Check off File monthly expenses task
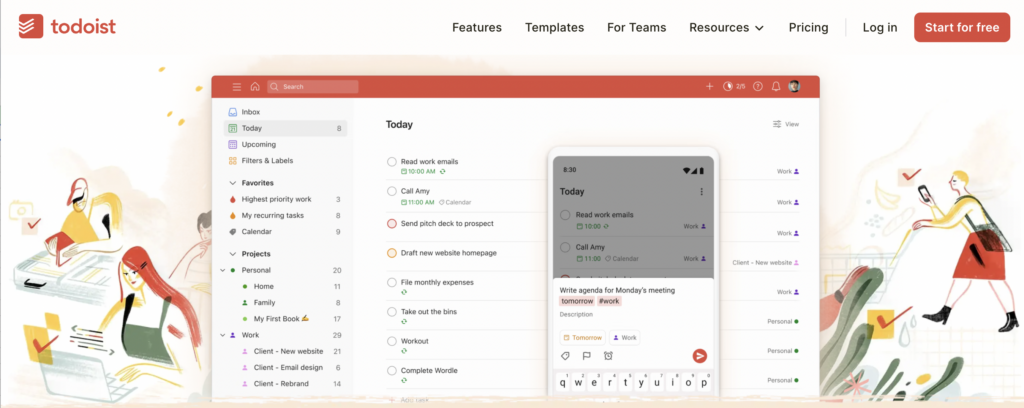 coord(392,282)
